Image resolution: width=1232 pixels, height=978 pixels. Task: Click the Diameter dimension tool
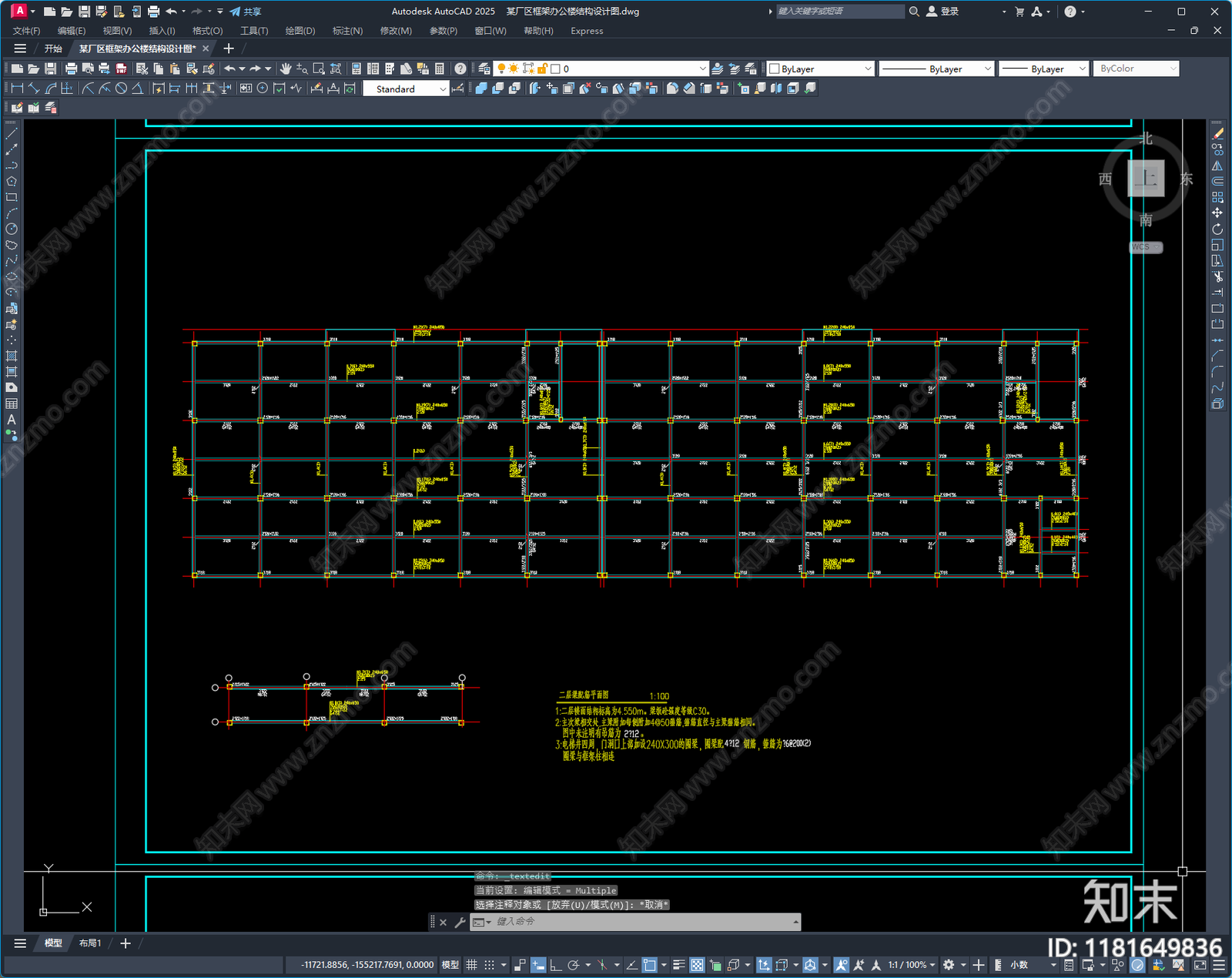coord(121,89)
